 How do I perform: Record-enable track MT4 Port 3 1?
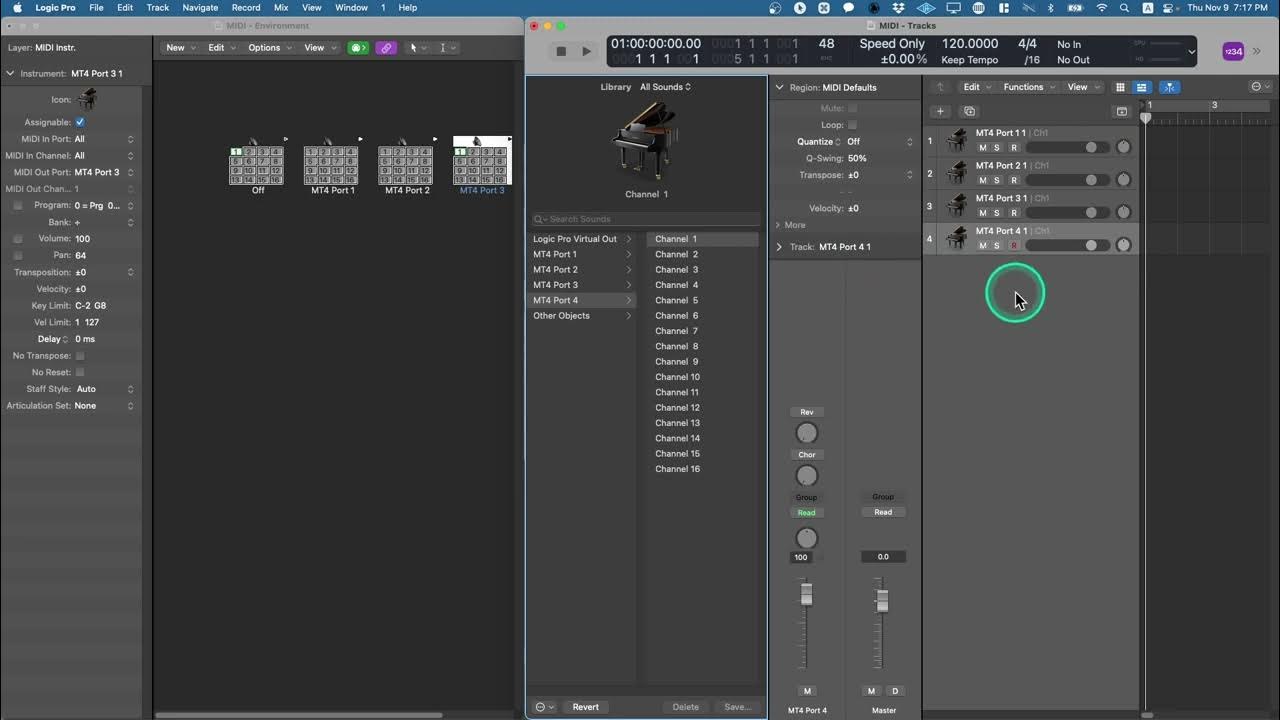pyautogui.click(x=1014, y=213)
